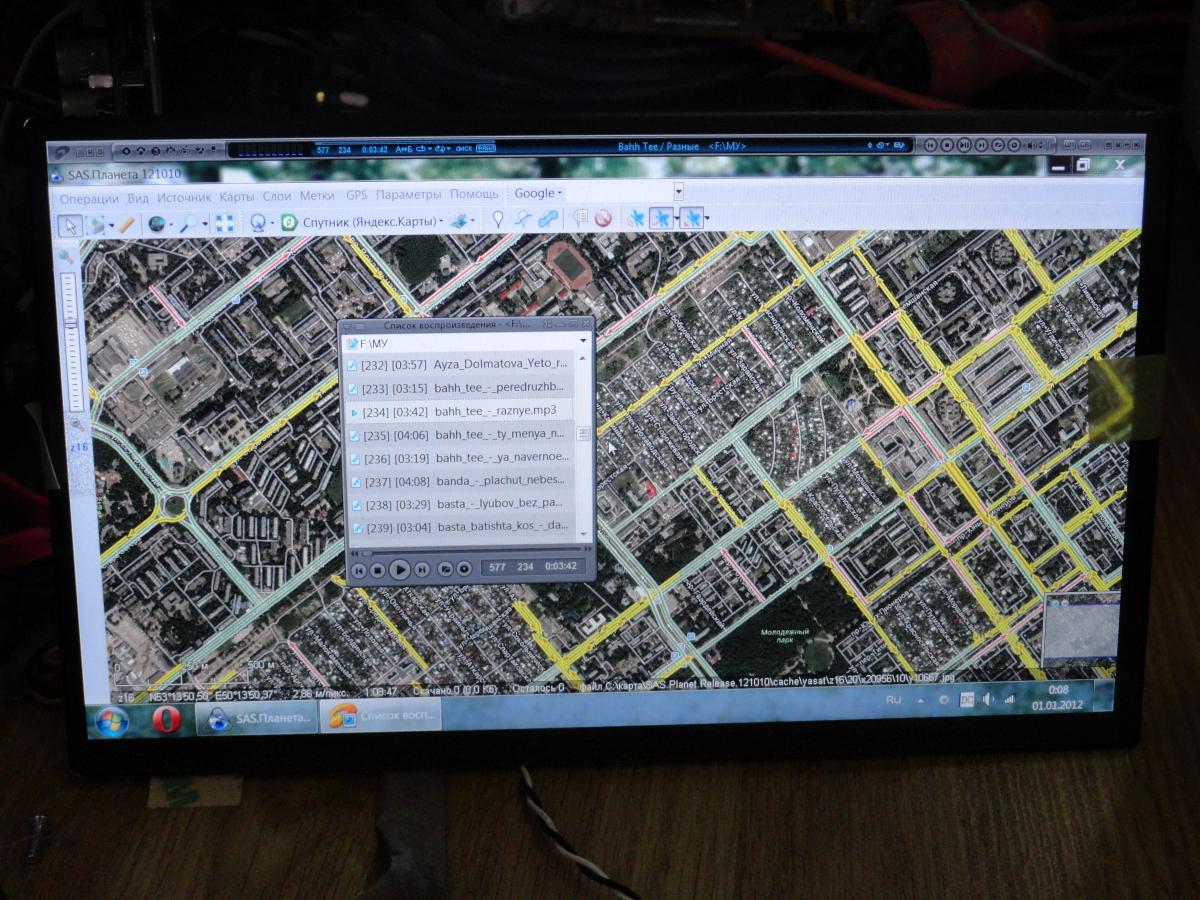Screen dimensions: 1200x900
Task: Open the Операции menu
Action: (x=89, y=198)
